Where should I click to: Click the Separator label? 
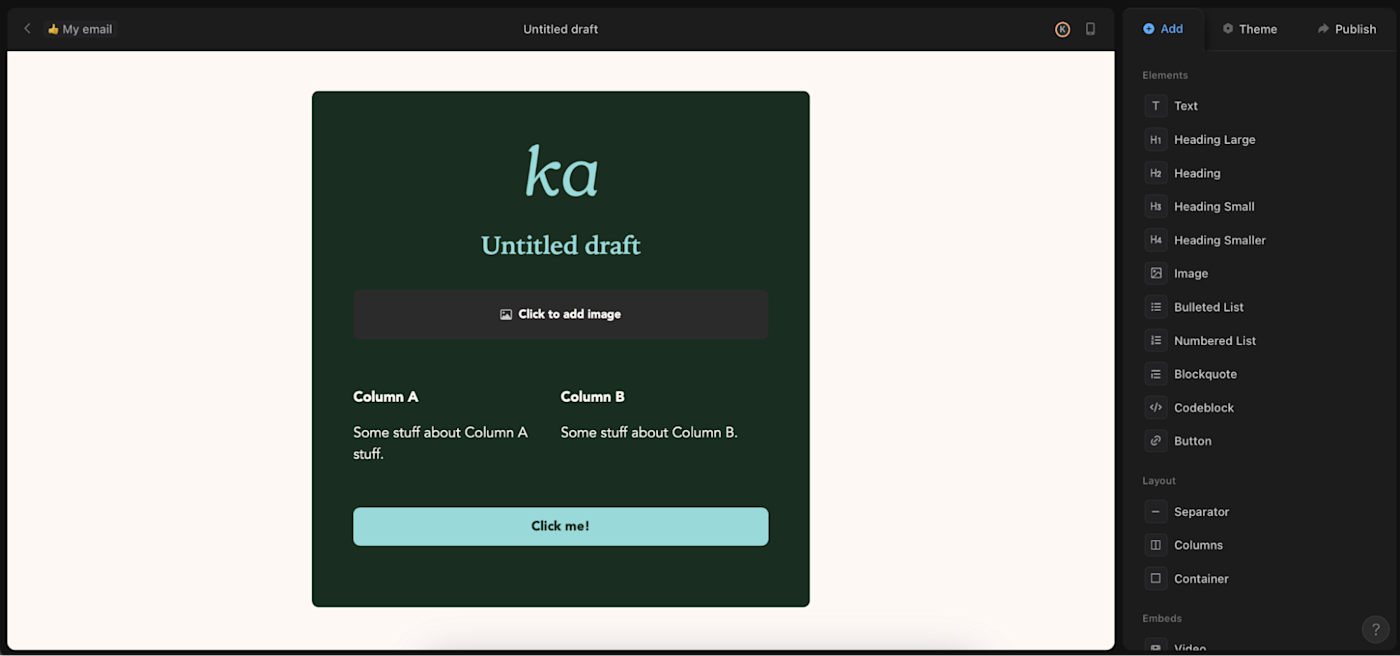point(1202,512)
